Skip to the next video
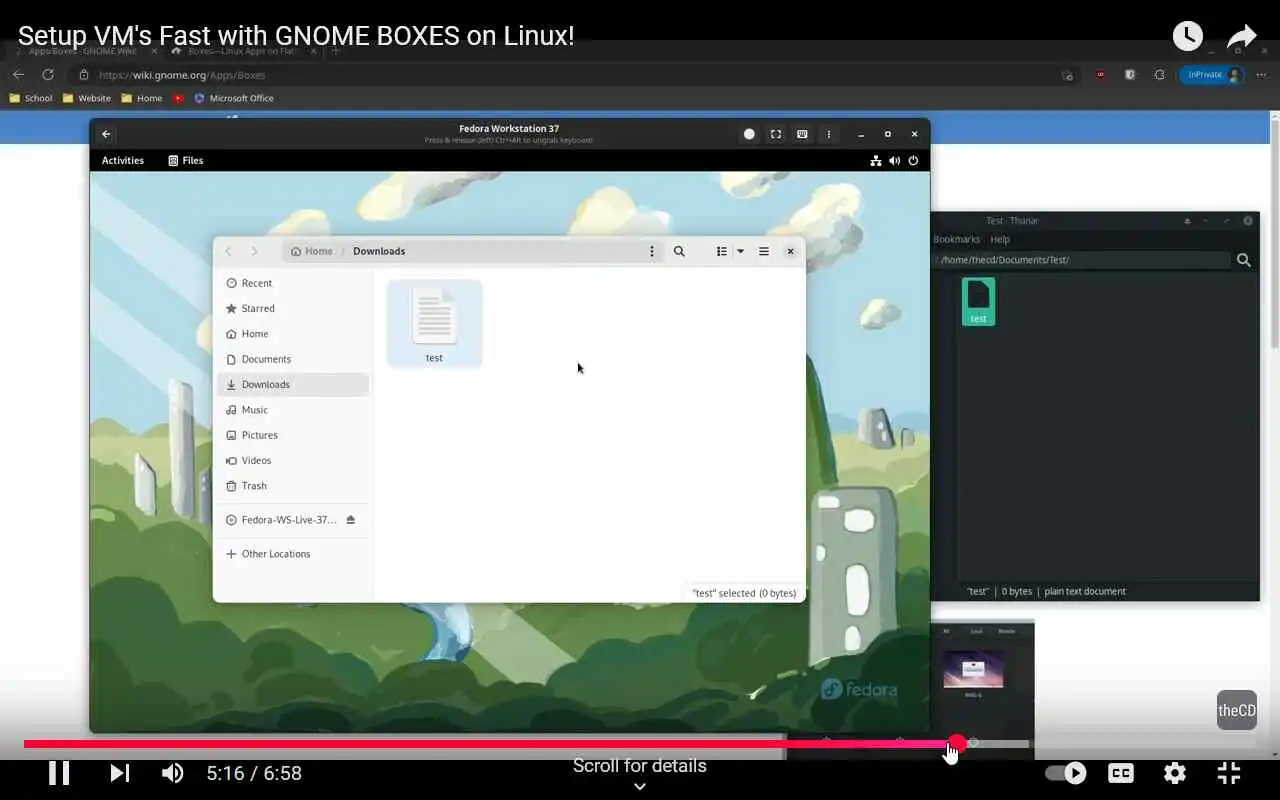Screen dimensions: 1280x800 point(119,773)
